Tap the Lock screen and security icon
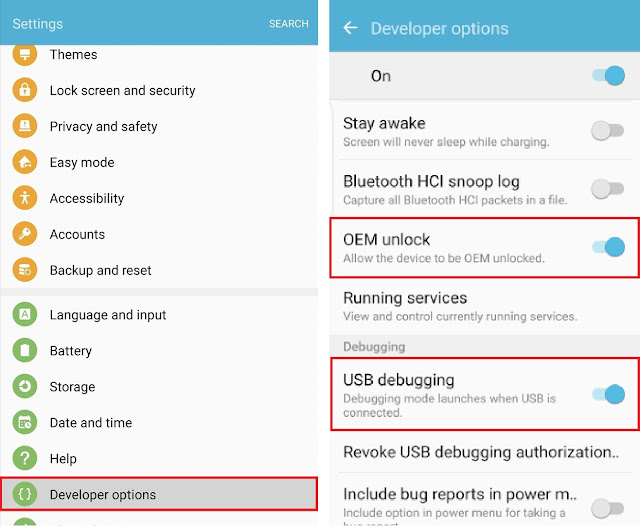This screenshot has height=526, width=640. coord(25,90)
